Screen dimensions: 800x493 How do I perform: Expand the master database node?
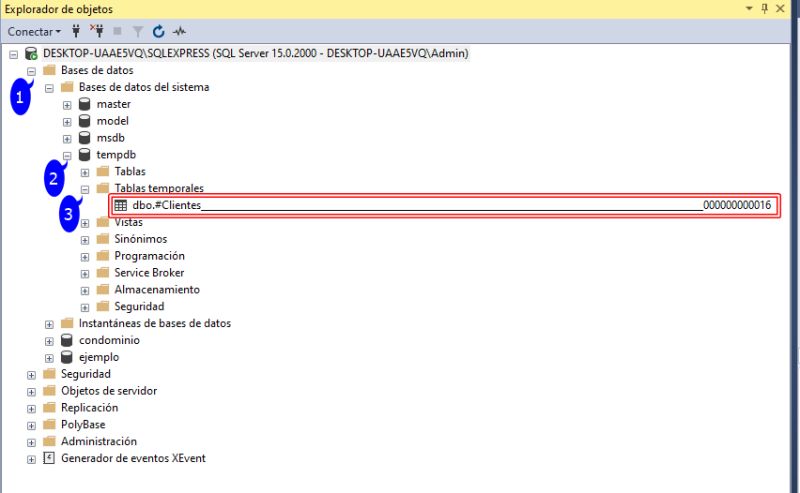[67, 105]
